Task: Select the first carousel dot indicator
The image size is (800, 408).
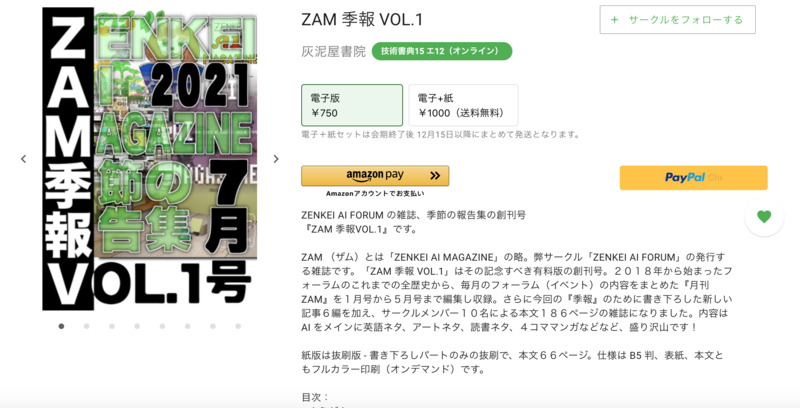Action: point(61,326)
